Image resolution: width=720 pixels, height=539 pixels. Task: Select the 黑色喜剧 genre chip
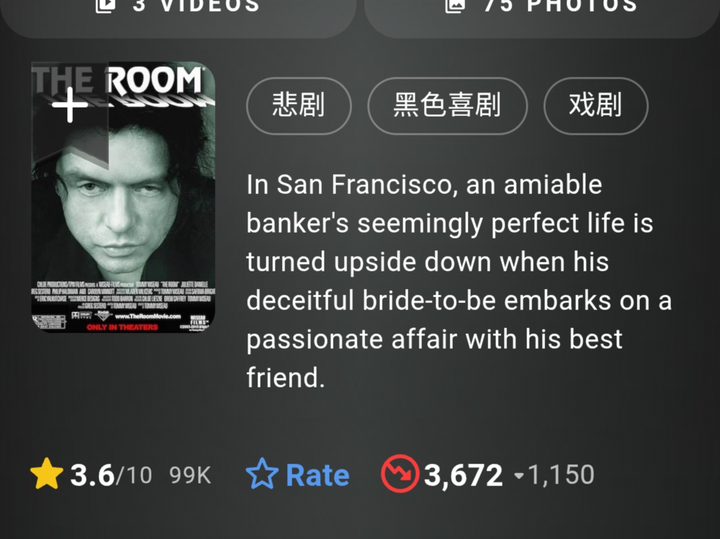click(x=447, y=106)
